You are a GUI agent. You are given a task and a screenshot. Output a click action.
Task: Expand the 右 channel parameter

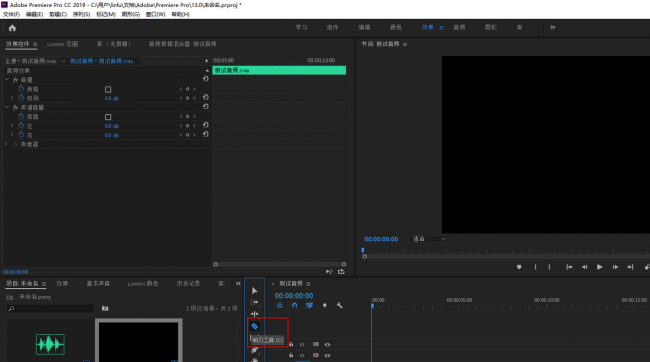pyautogui.click(x=12, y=135)
